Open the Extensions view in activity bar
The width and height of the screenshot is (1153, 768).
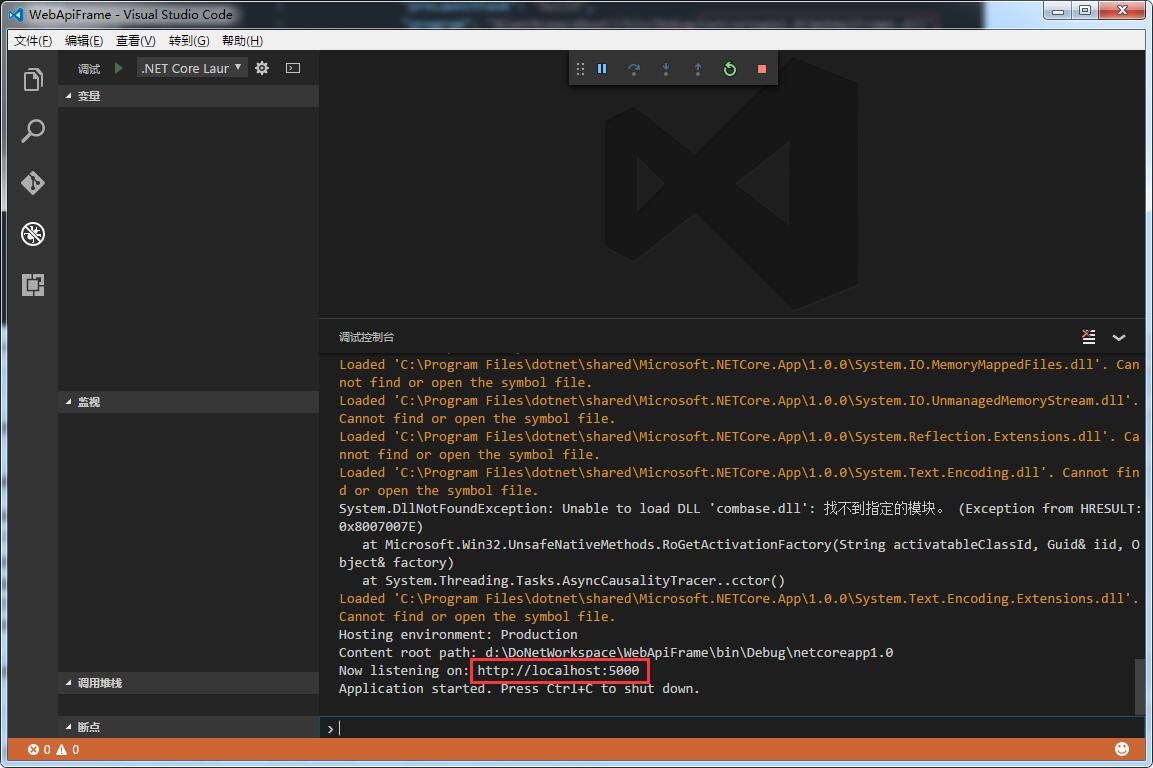[33, 285]
